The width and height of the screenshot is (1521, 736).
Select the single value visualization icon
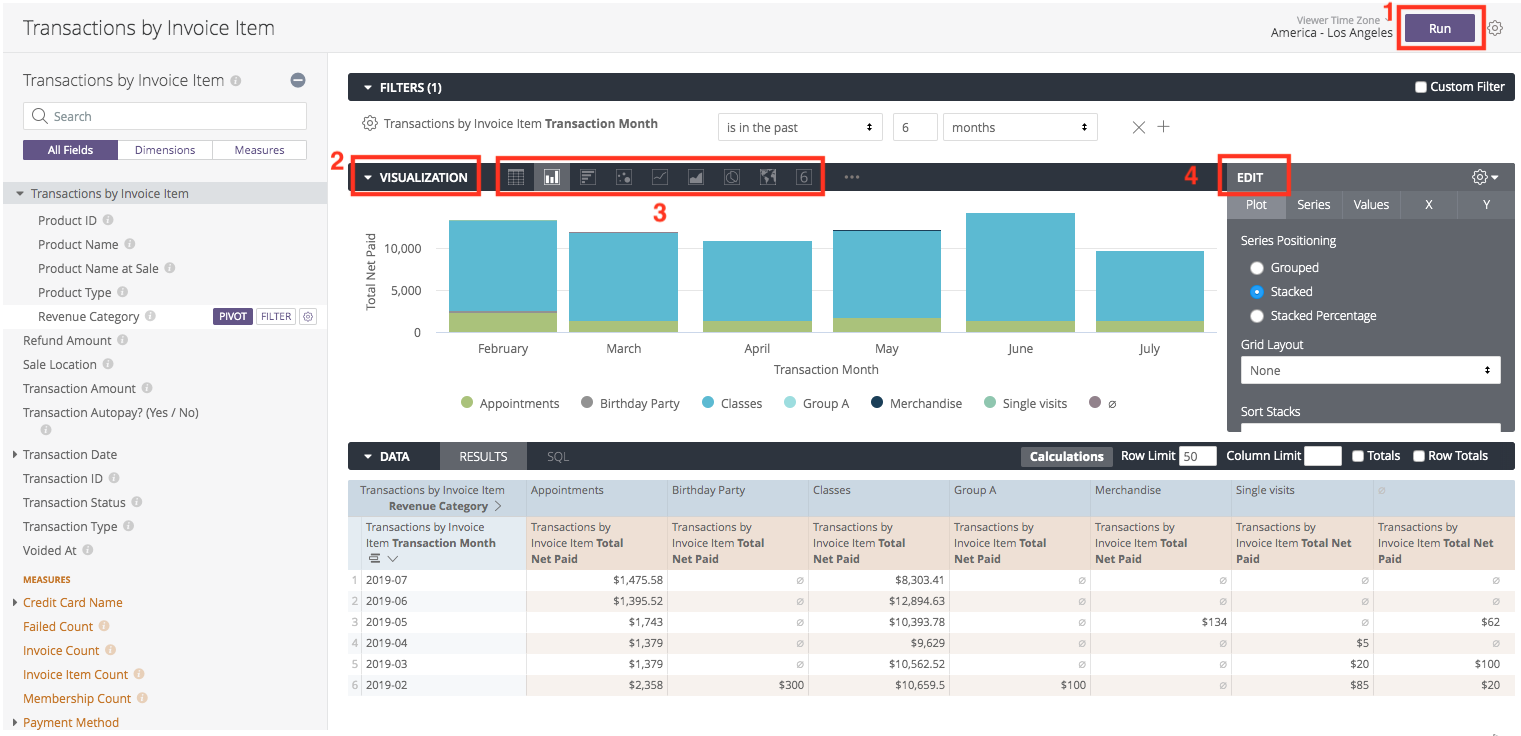[x=803, y=177]
